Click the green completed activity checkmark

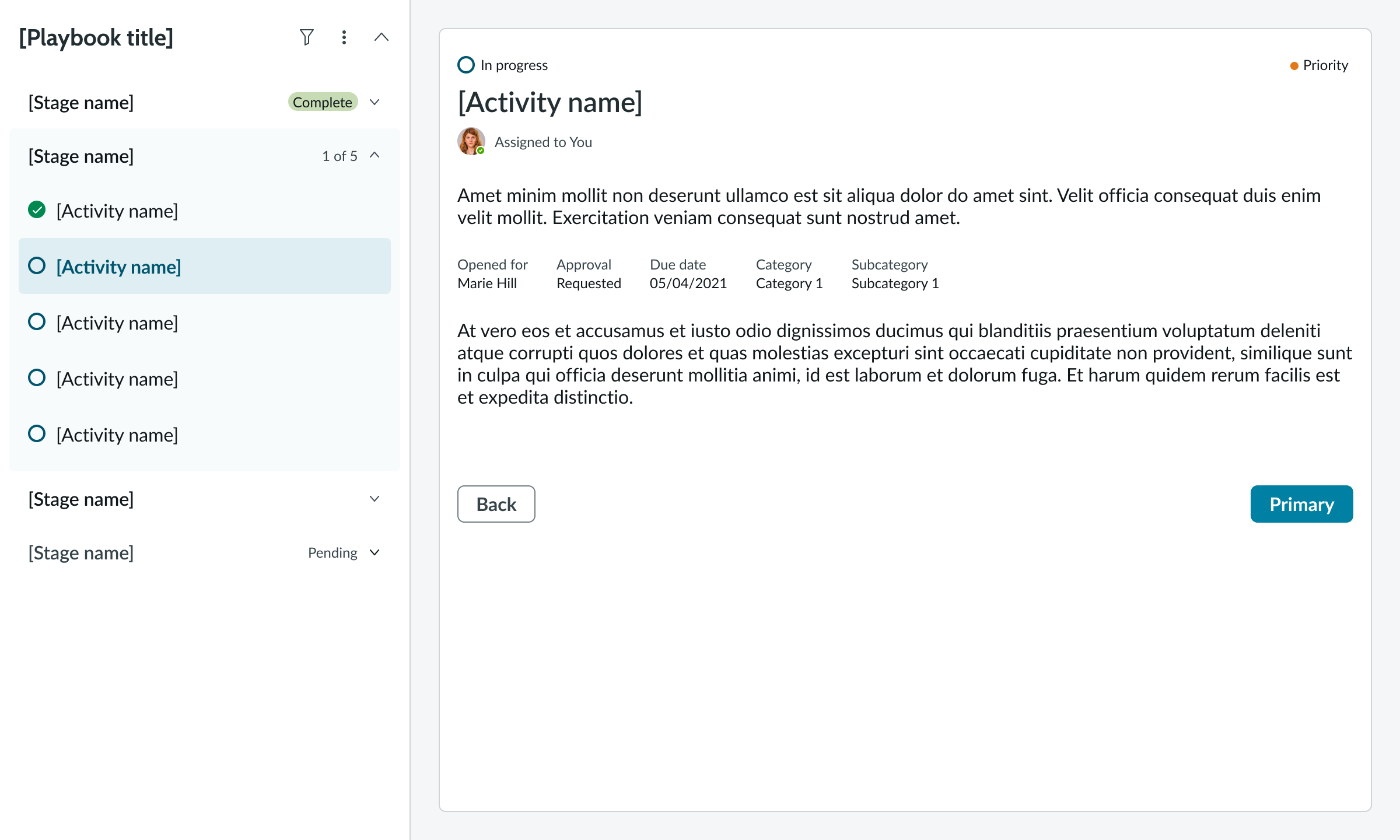click(37, 210)
